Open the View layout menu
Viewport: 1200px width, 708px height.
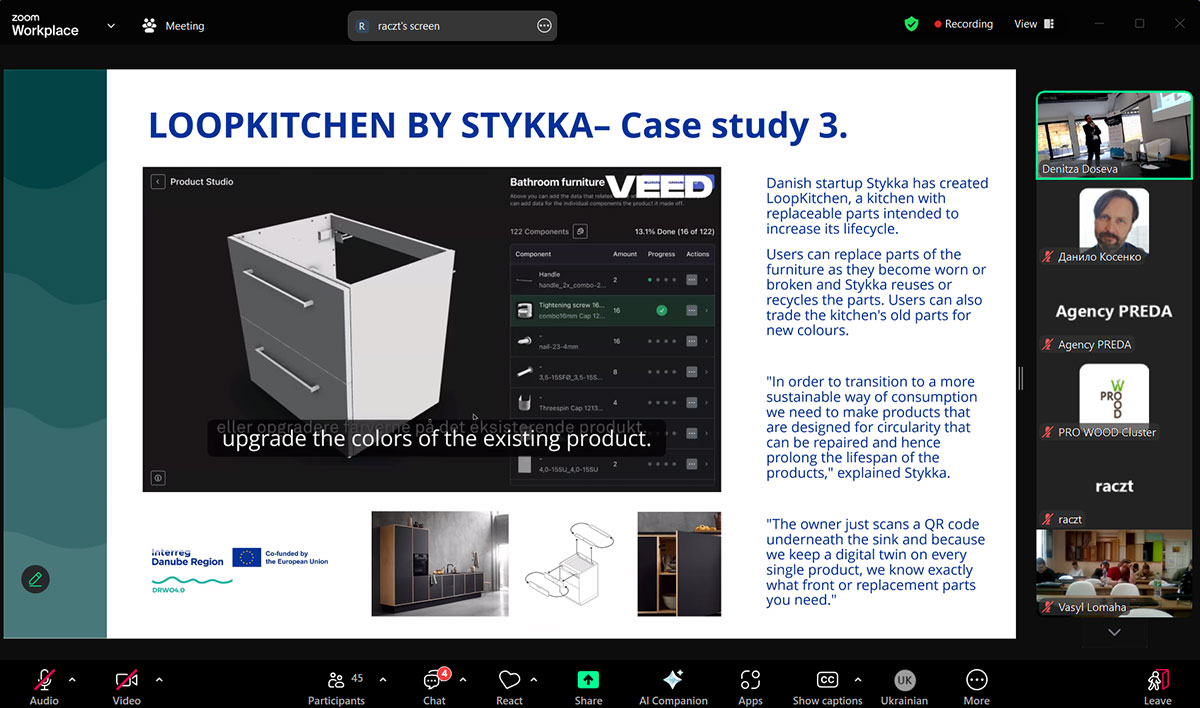coord(1034,24)
